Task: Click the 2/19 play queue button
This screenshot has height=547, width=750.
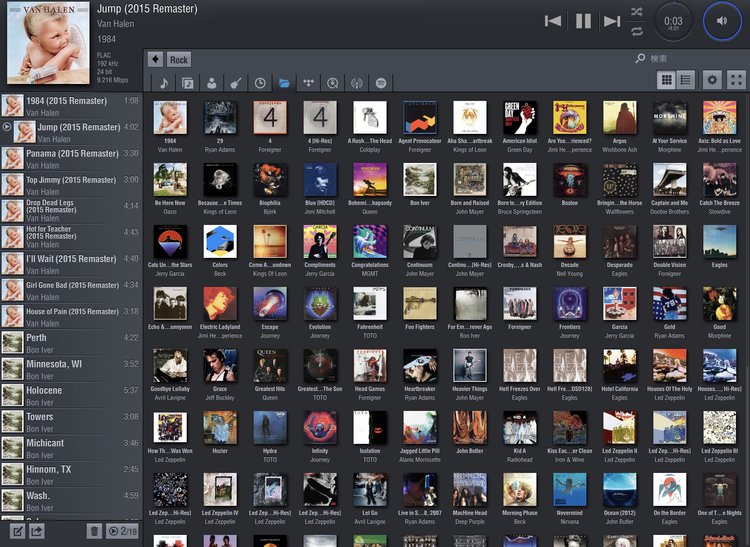Action: pyautogui.click(x=122, y=531)
